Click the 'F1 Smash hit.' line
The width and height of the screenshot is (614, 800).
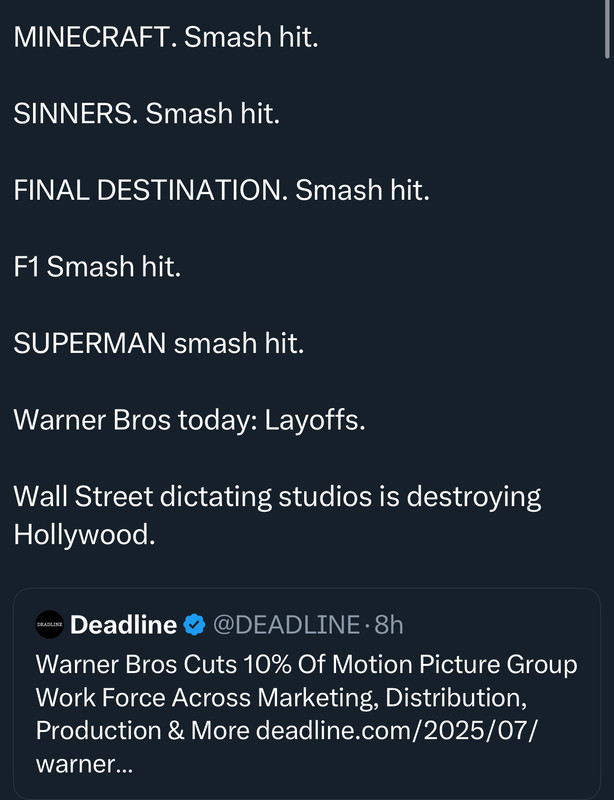click(x=97, y=266)
